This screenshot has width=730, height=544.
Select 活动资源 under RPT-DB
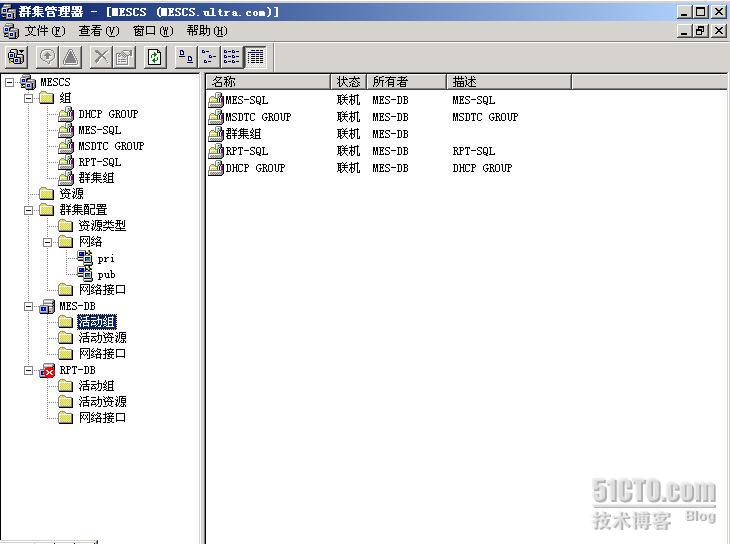102,402
